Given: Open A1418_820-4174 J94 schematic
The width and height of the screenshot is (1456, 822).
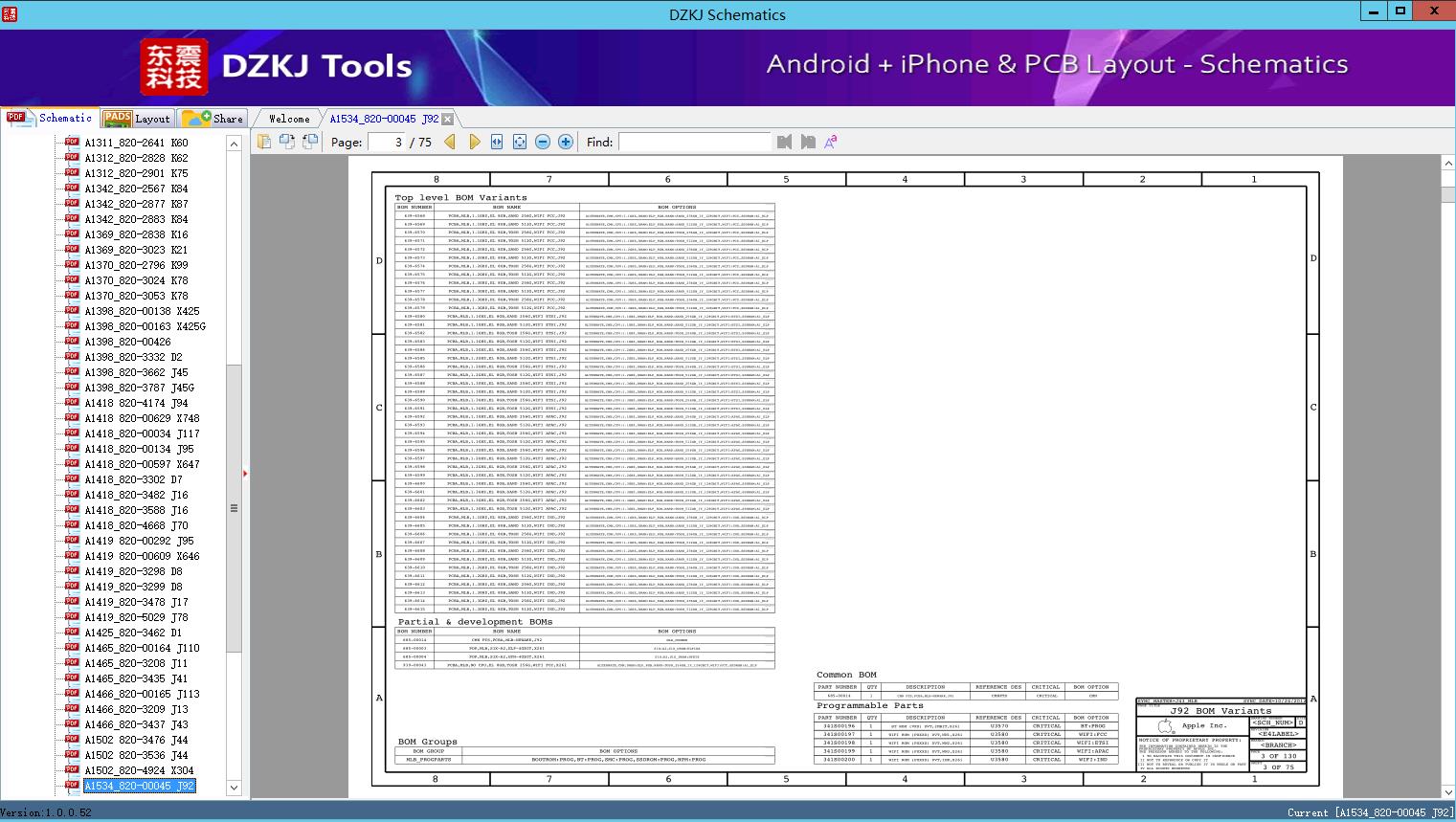Looking at the screenshot, I should click(136, 403).
